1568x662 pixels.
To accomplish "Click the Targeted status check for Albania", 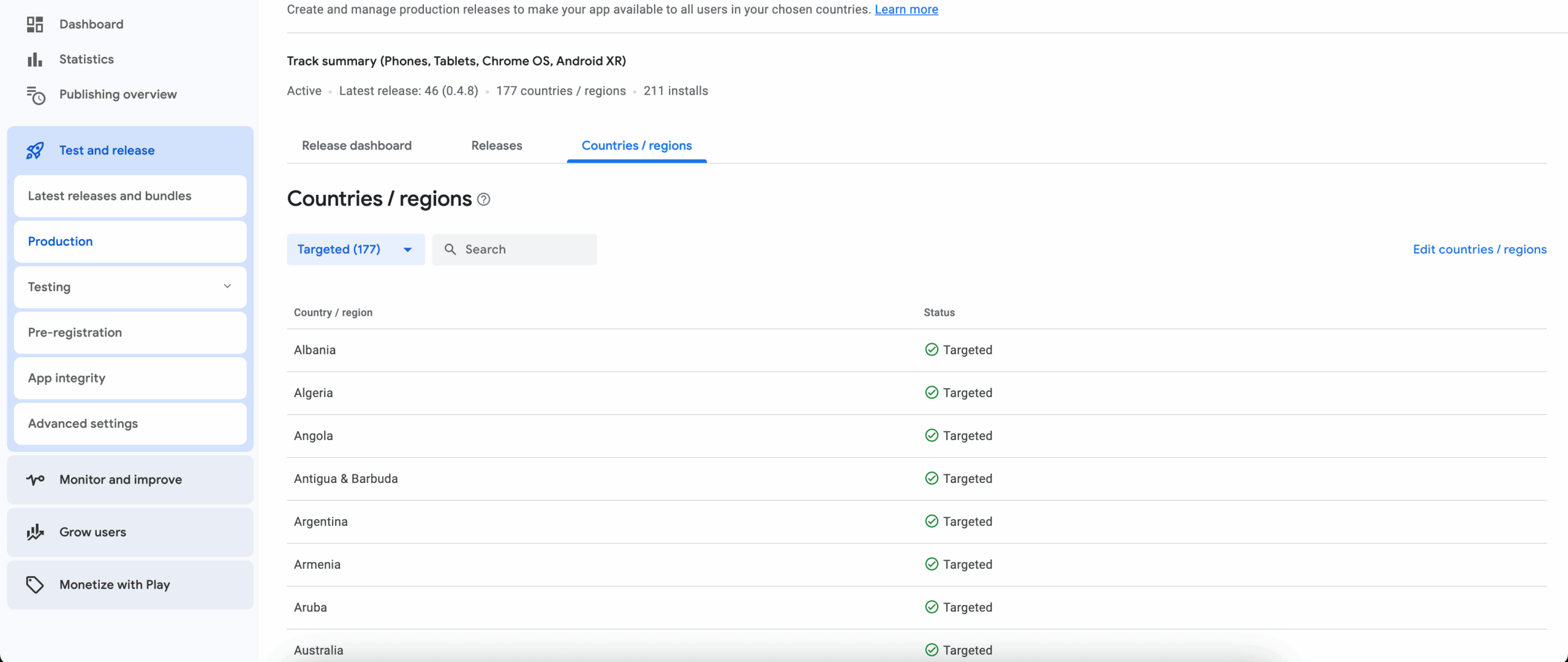I will (x=932, y=349).
